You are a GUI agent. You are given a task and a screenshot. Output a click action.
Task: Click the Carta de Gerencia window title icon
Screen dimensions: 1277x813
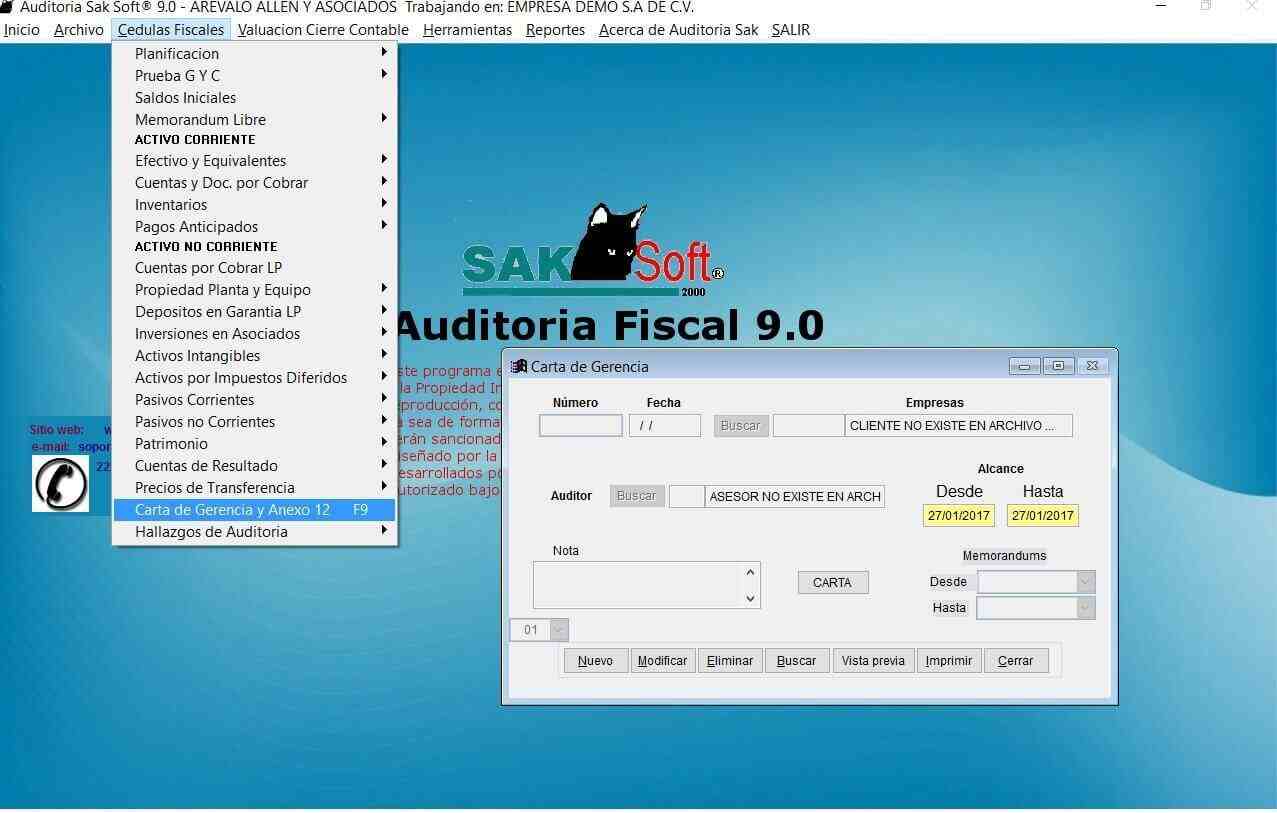(518, 366)
